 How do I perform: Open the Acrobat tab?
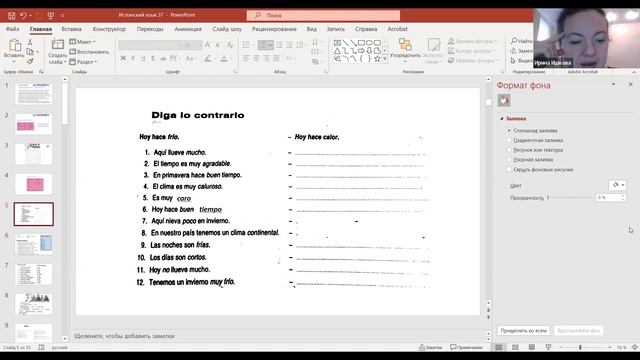tap(397, 29)
